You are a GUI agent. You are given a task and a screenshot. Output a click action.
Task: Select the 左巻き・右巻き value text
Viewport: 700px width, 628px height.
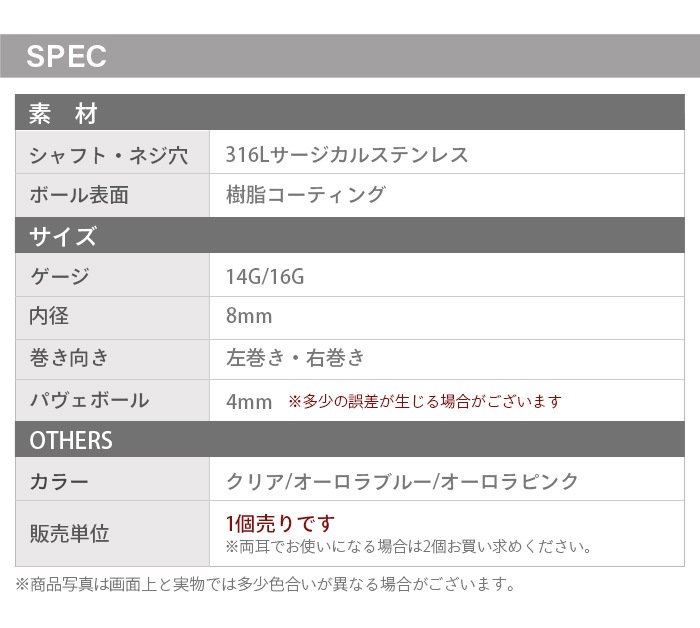(296, 358)
